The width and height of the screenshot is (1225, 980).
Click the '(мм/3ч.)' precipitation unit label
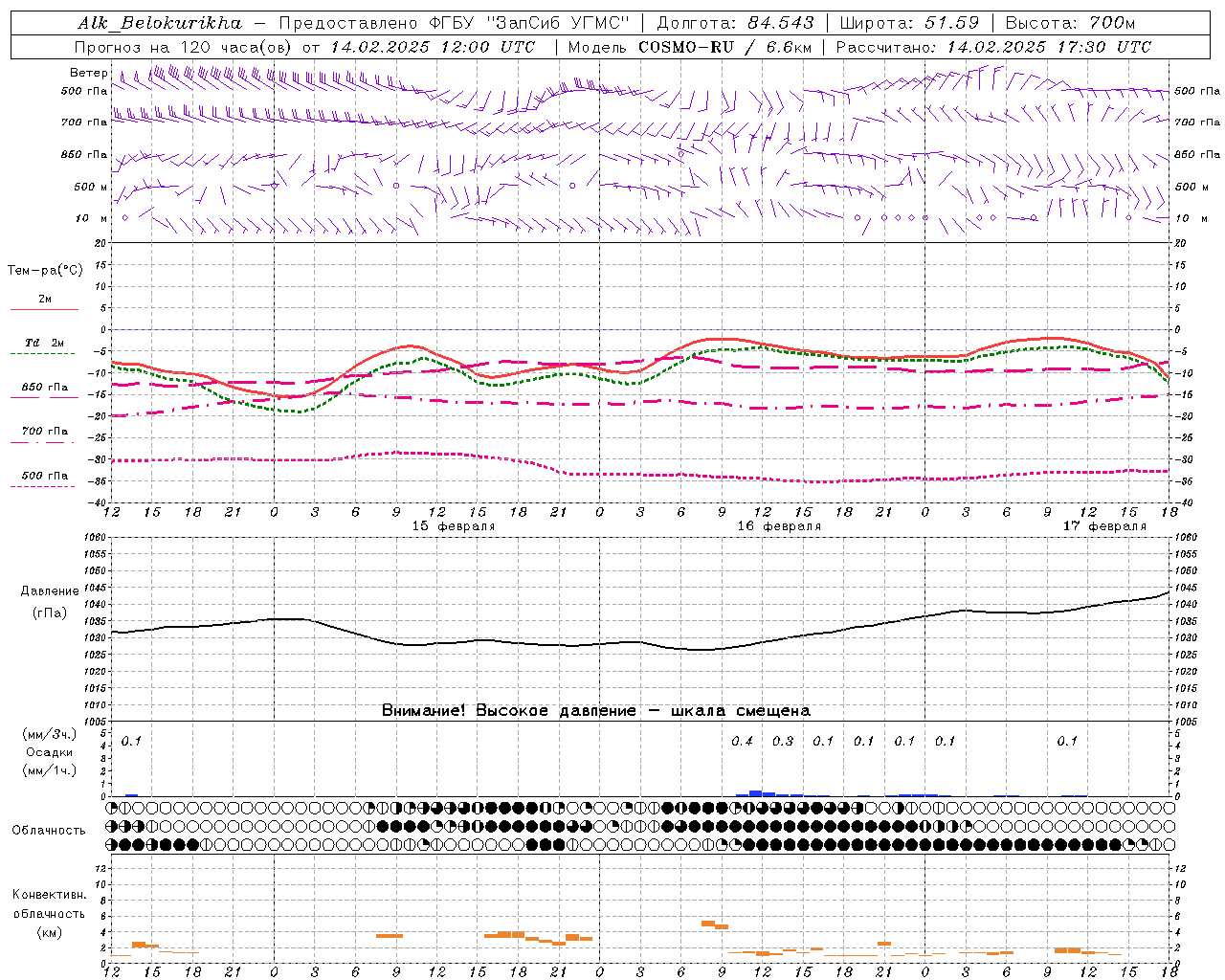click(50, 734)
